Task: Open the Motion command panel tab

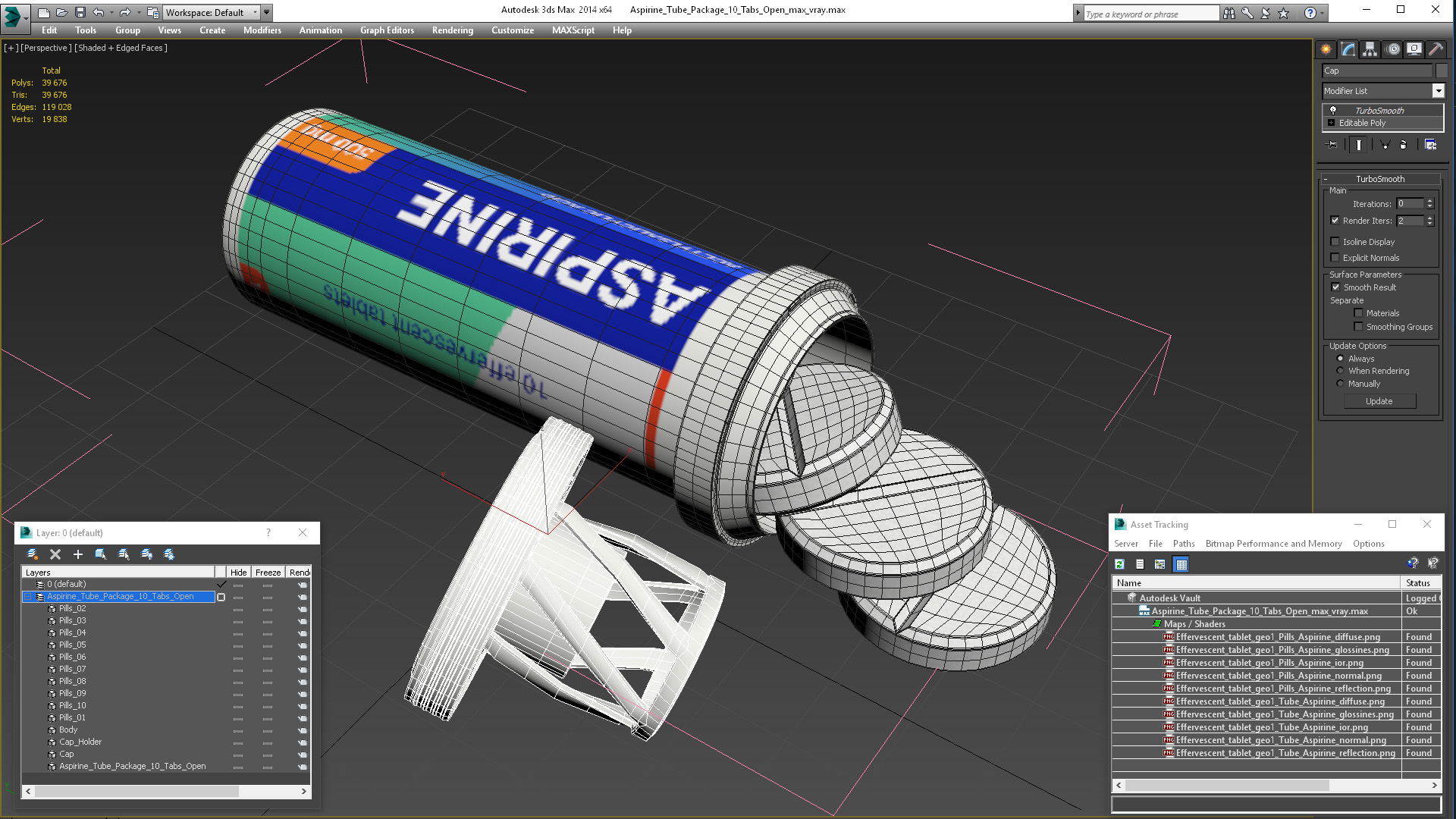Action: 1393,49
